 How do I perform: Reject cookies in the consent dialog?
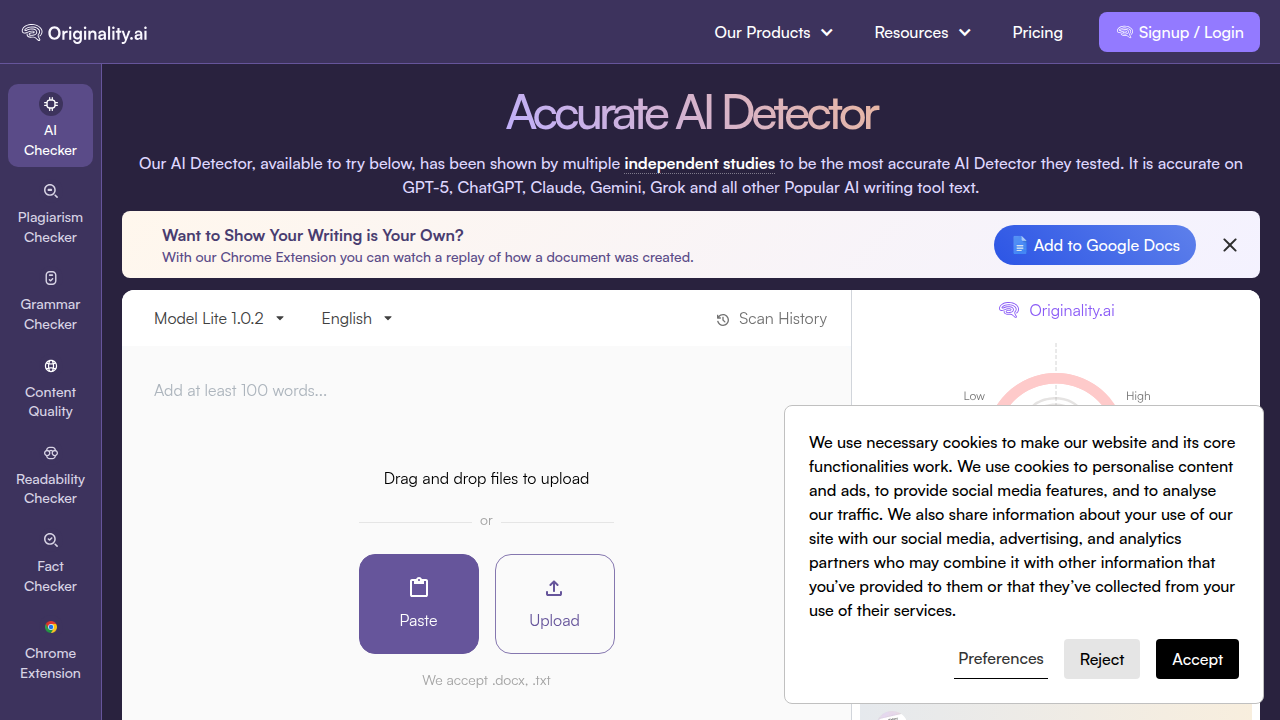coord(1102,659)
